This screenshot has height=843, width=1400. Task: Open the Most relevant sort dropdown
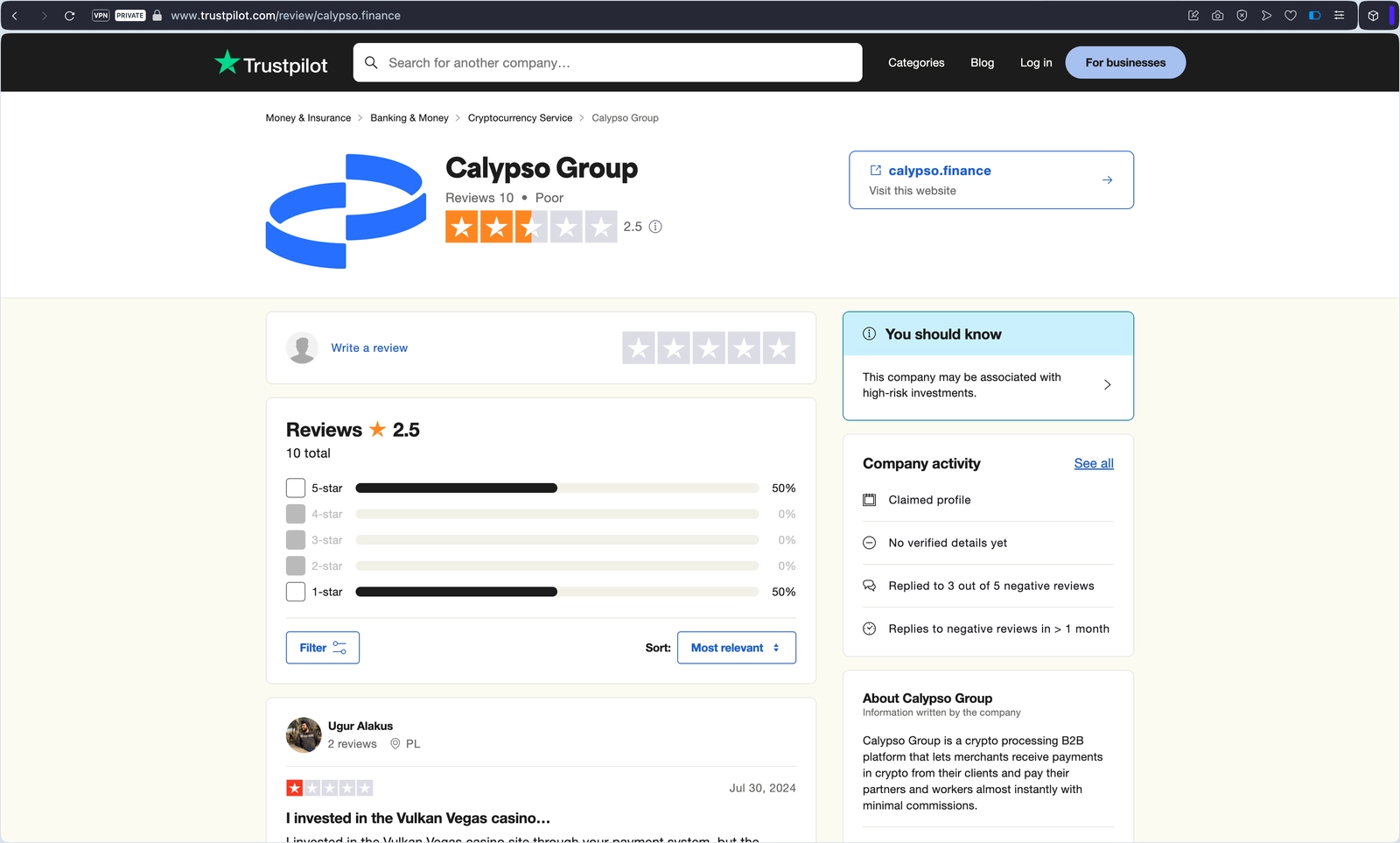tap(736, 648)
